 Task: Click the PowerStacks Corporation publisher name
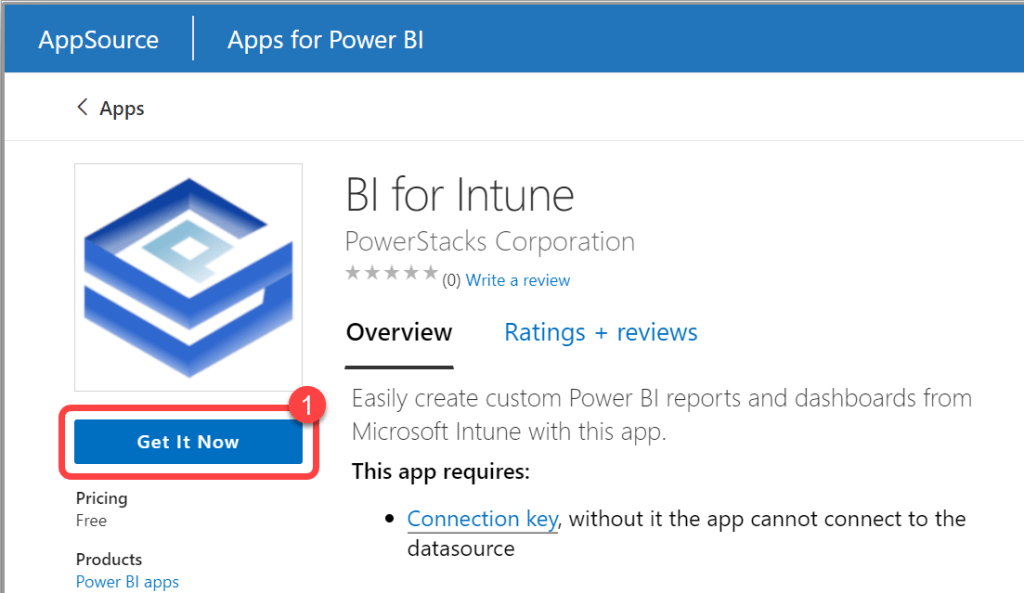[489, 242]
